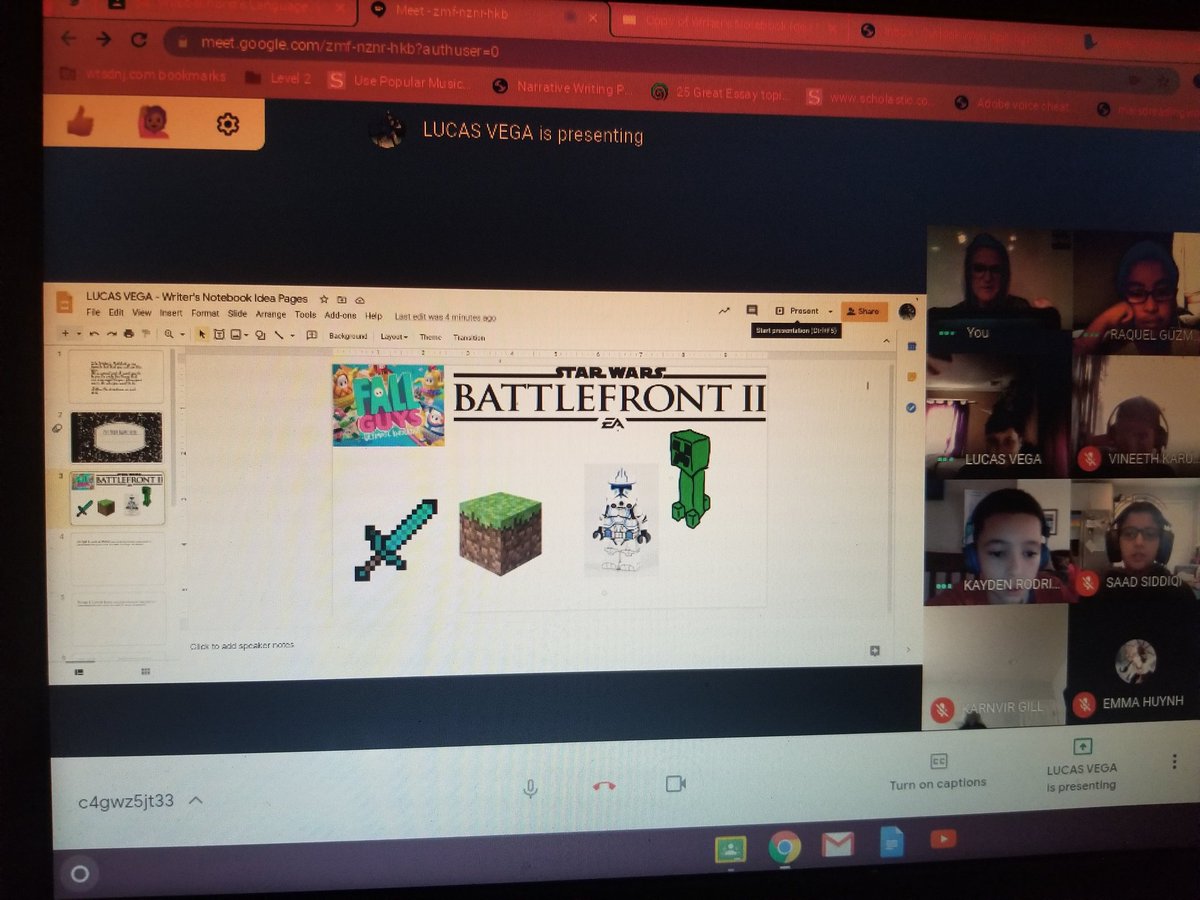Open the Keep notes icon in side panel
The height and width of the screenshot is (900, 1200).
coord(912,377)
